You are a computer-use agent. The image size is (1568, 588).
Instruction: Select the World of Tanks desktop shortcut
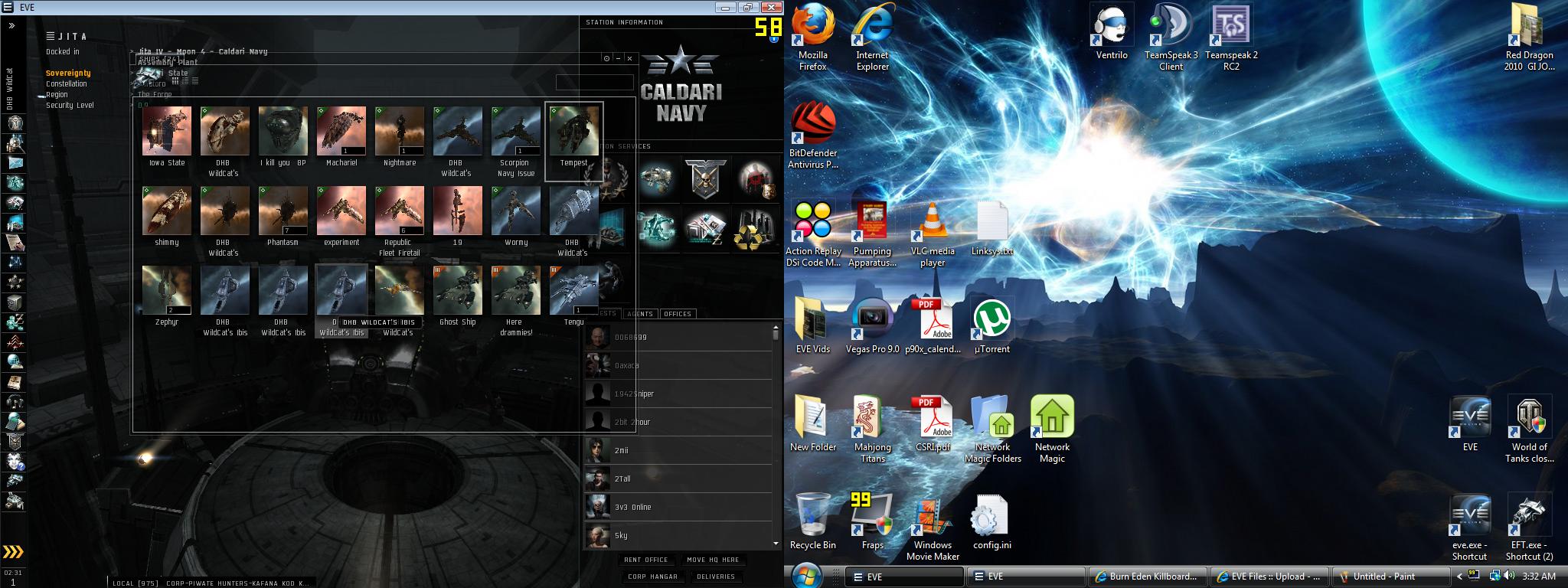click(1529, 430)
